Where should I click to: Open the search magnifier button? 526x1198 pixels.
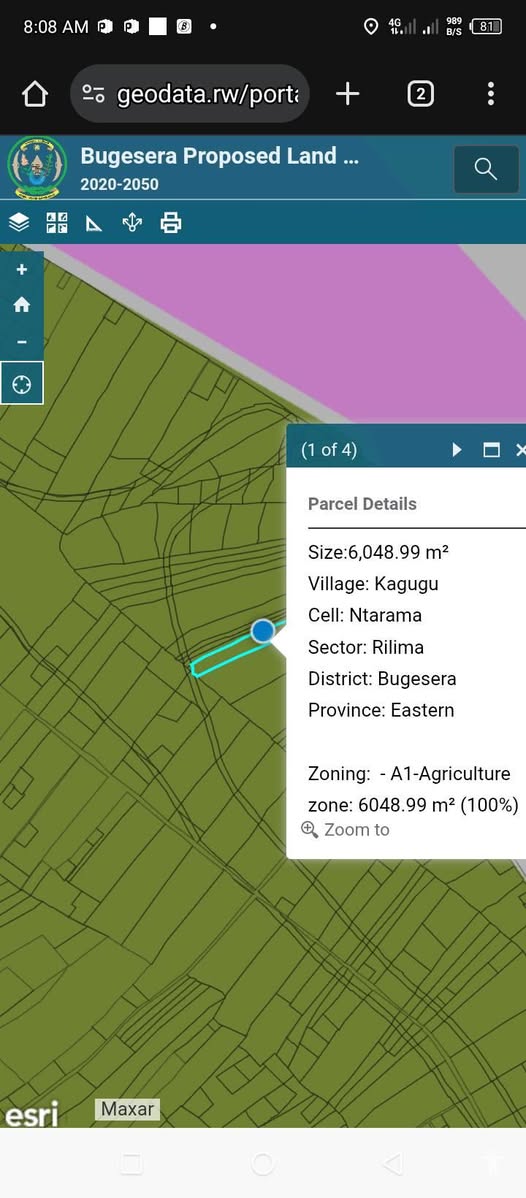point(485,169)
